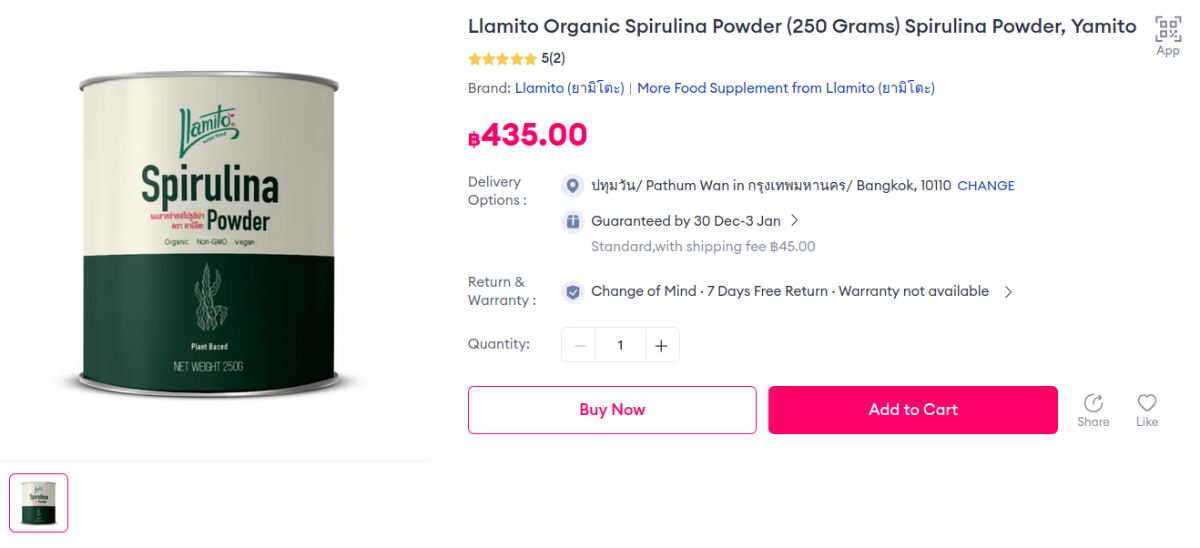Viewport: 1200px width, 548px height.
Task: Open the App QR code icon
Action: click(x=1167, y=29)
